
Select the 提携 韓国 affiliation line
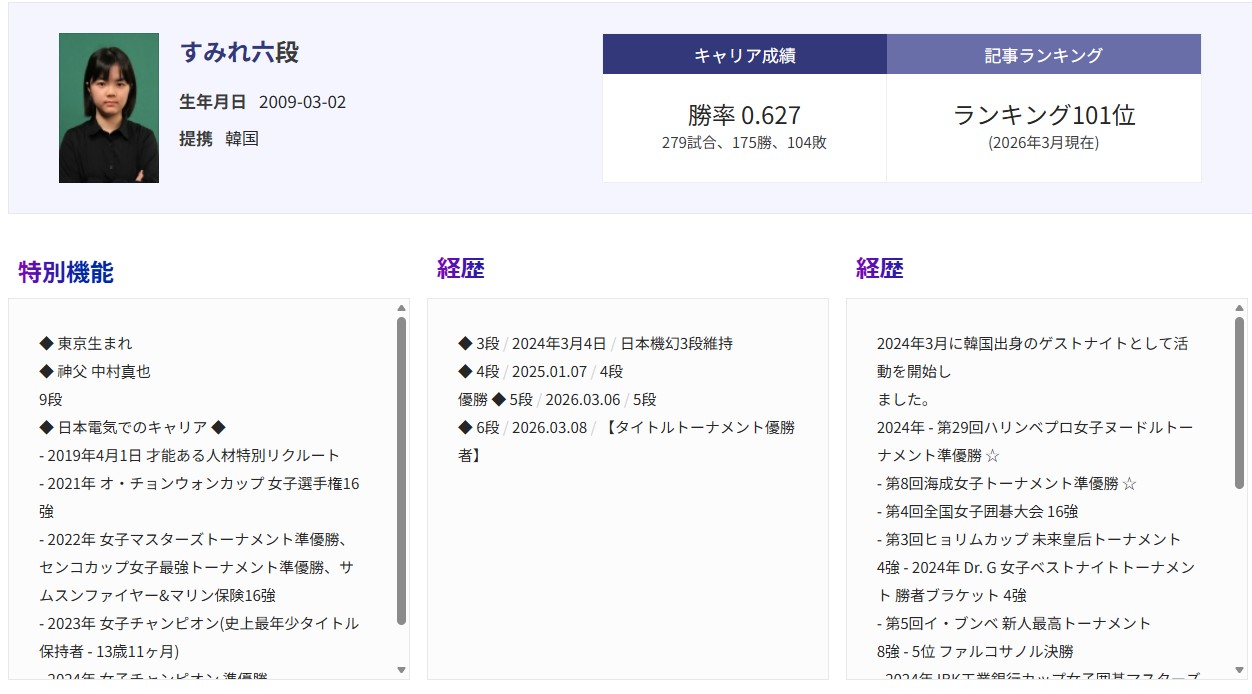(x=219, y=139)
